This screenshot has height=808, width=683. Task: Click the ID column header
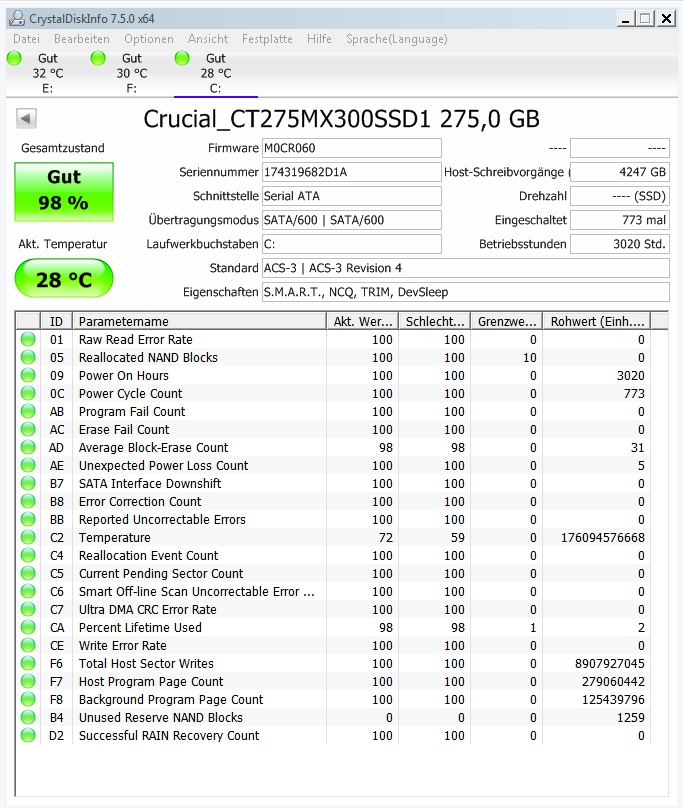[56, 321]
